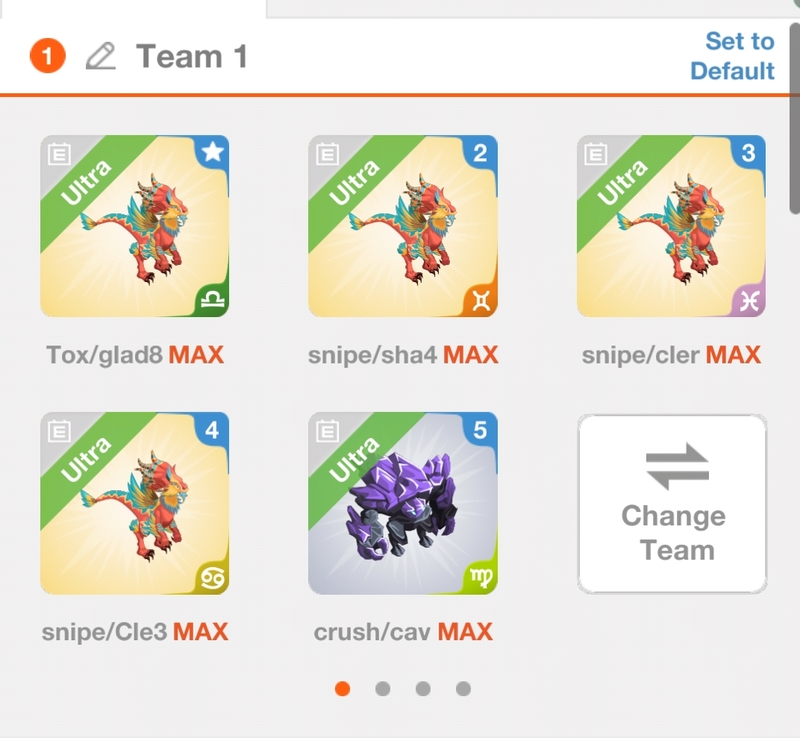Click the Set to Default link
Screen dimensions: 800x738
pos(733,56)
